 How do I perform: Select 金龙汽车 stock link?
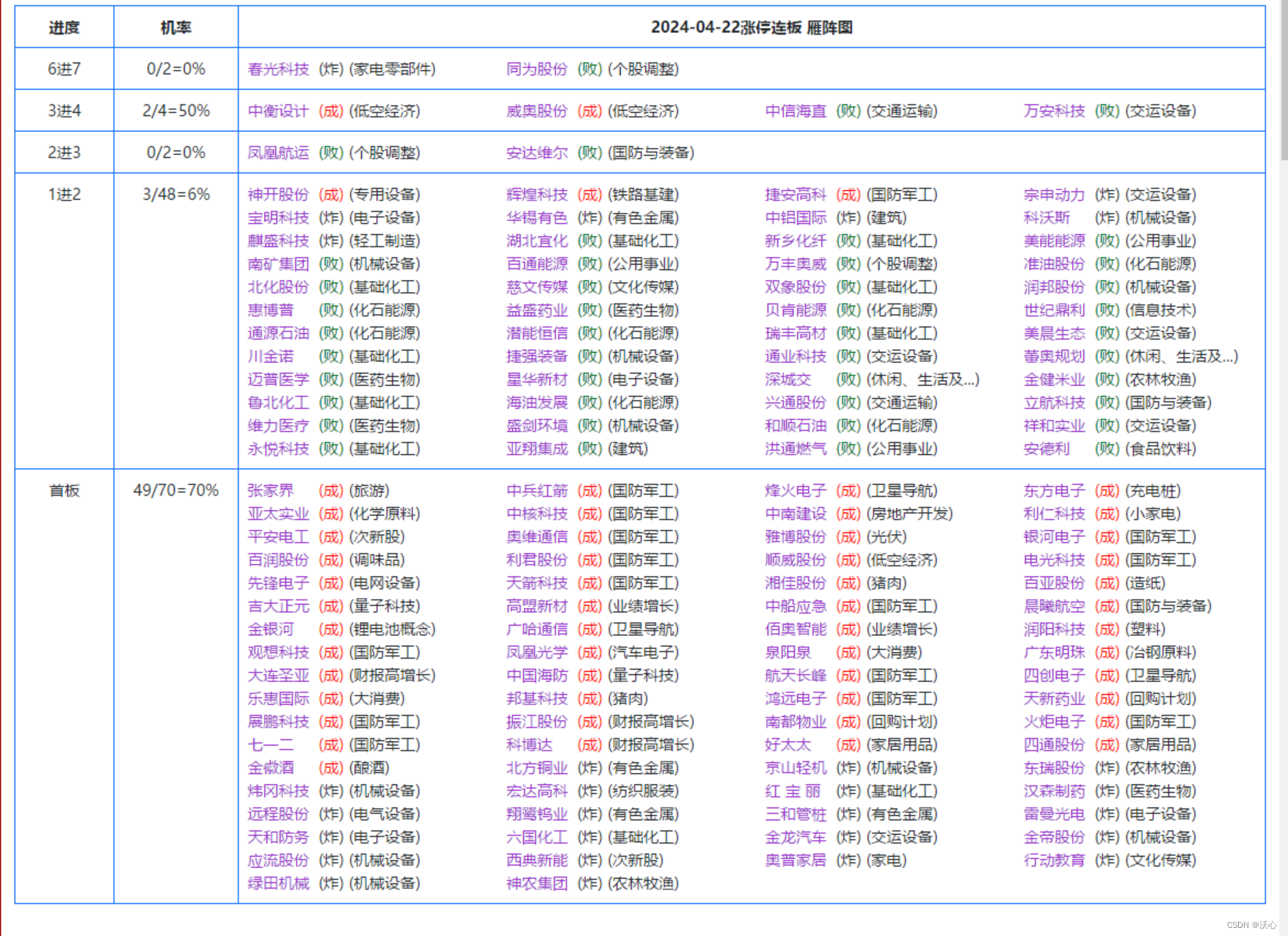[796, 838]
